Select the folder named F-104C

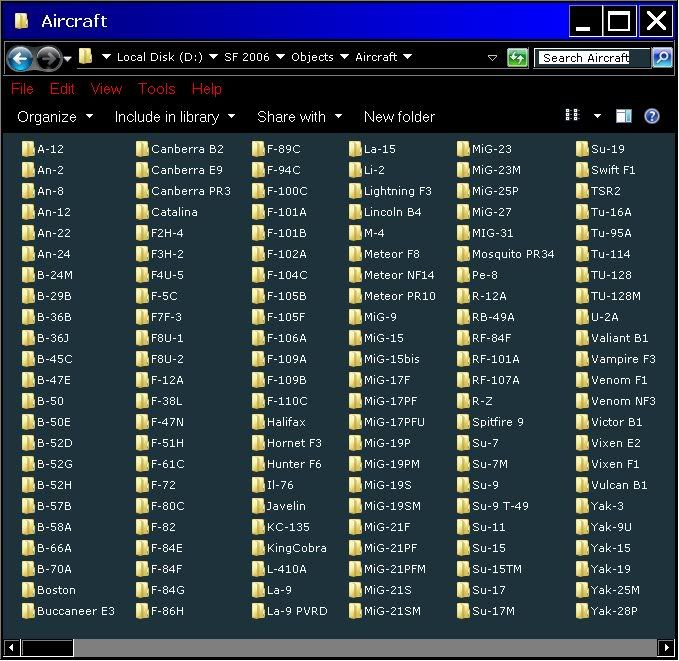click(x=280, y=275)
